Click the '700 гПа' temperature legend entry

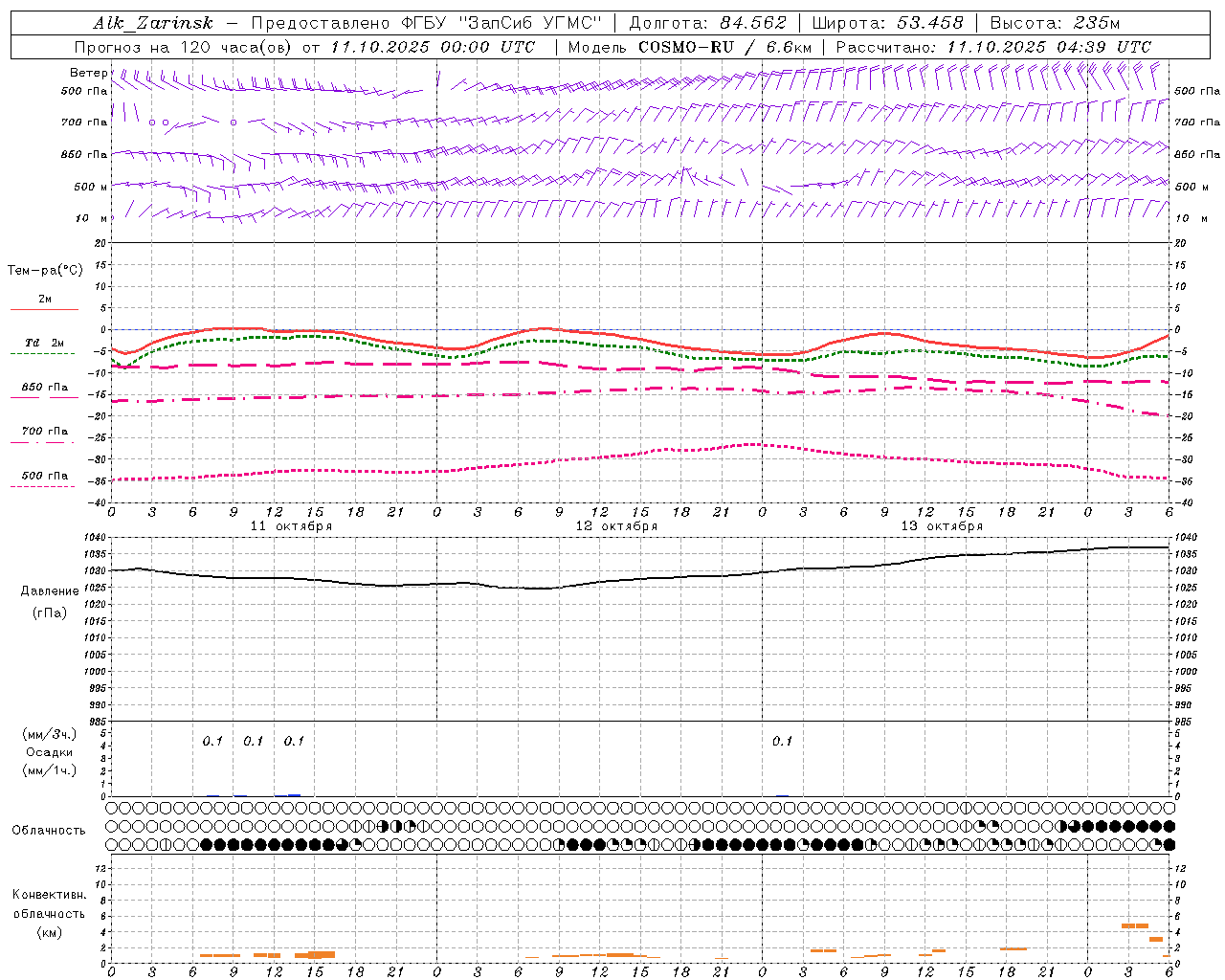[x=44, y=432]
